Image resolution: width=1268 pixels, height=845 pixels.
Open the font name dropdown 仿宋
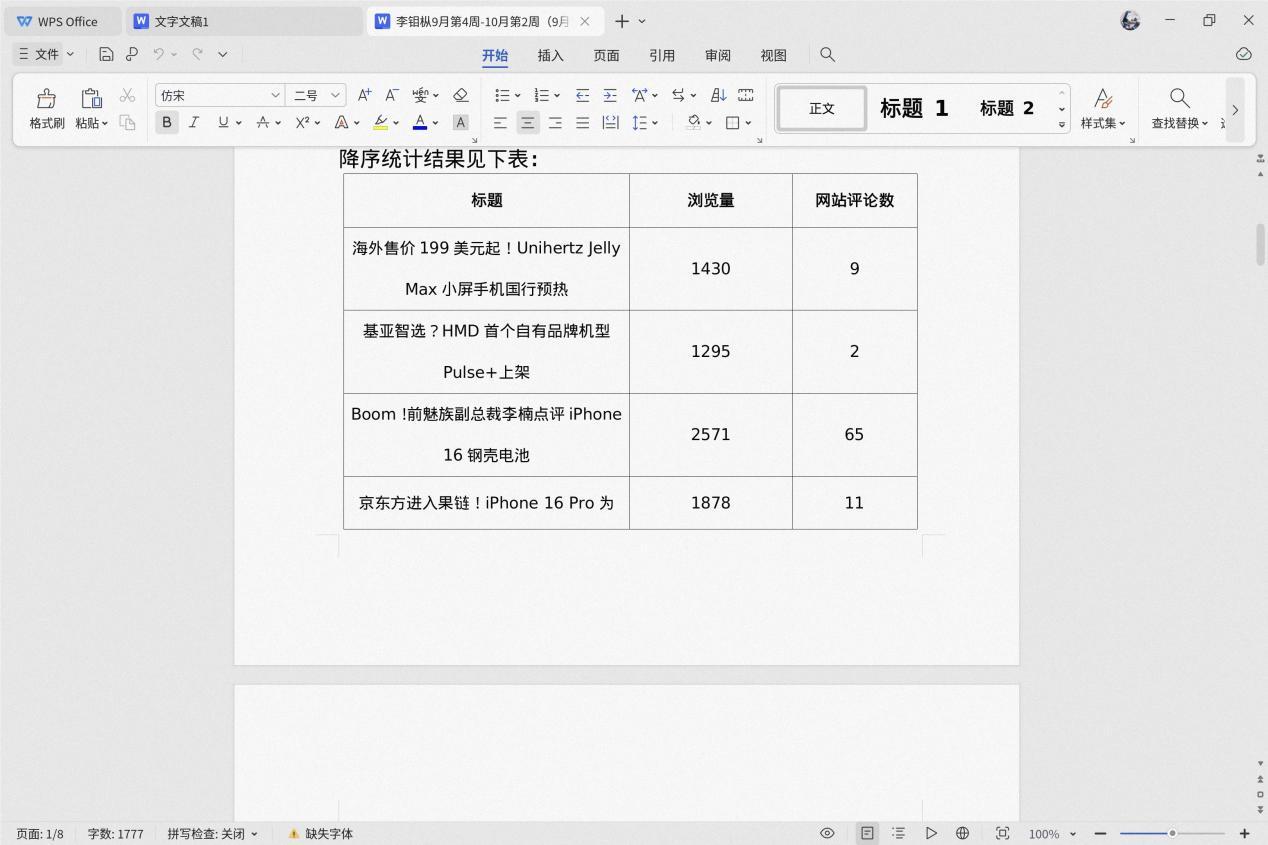275,95
